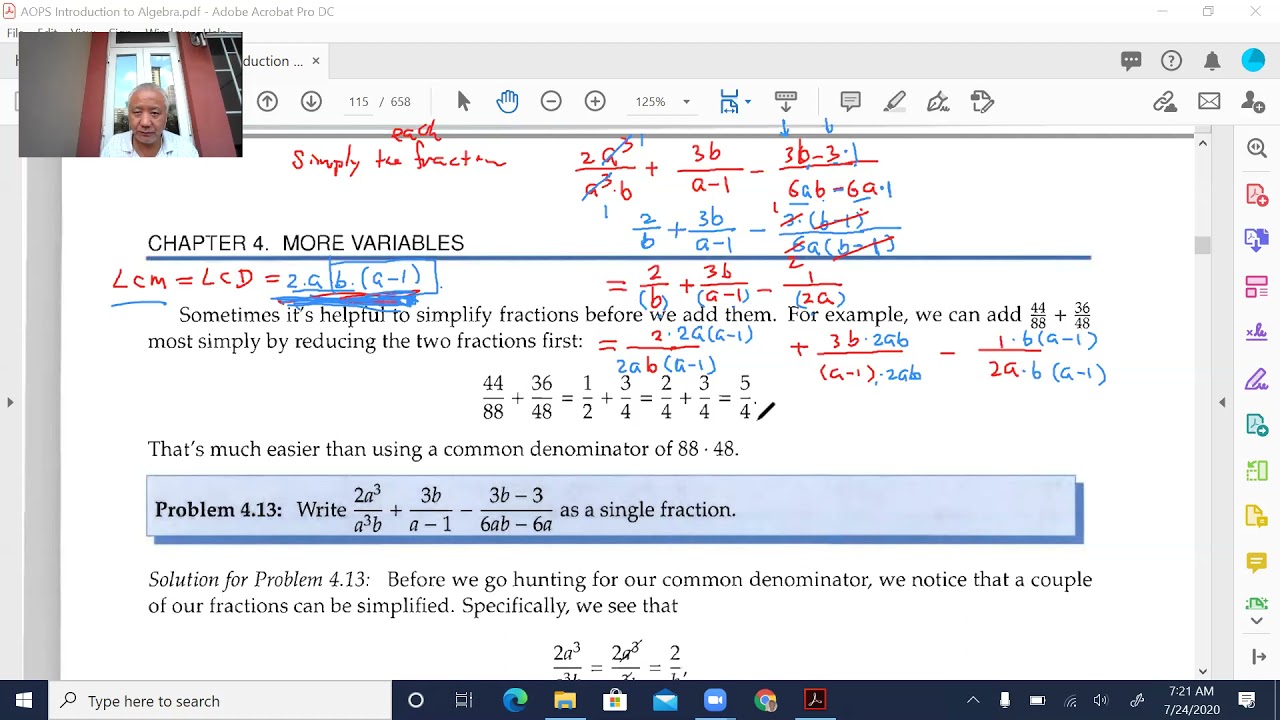Switch to the Introduction document tab

(273, 61)
